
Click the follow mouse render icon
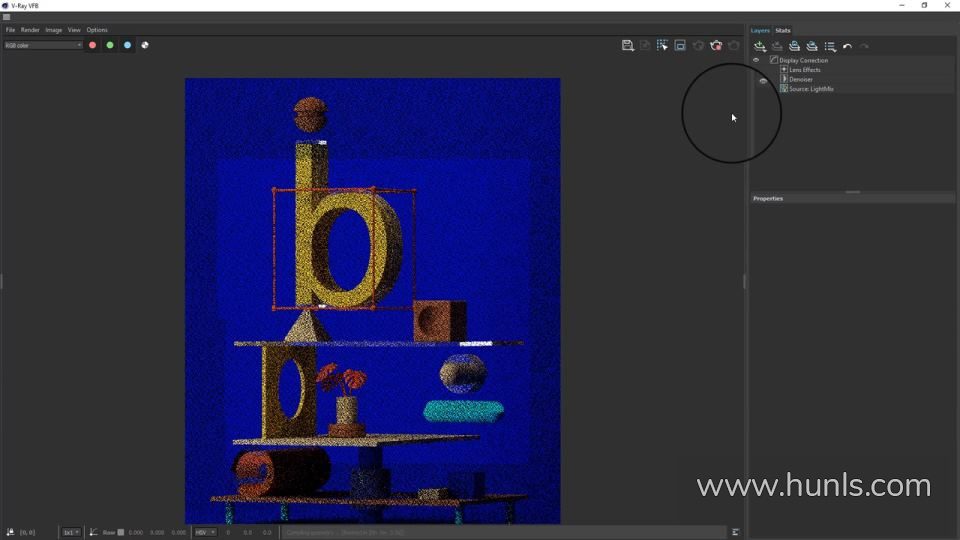click(662, 45)
